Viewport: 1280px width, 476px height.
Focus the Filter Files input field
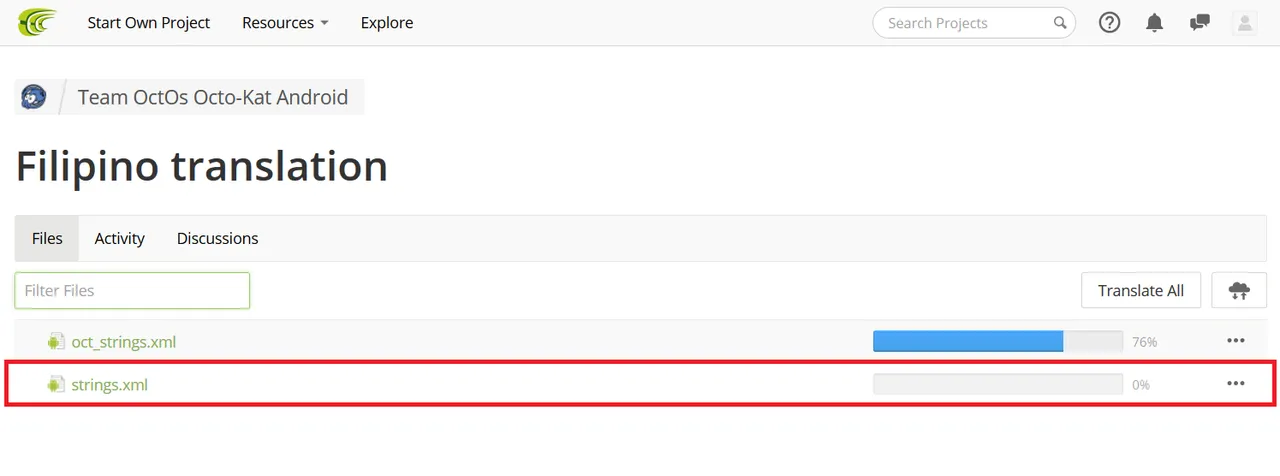[x=132, y=290]
